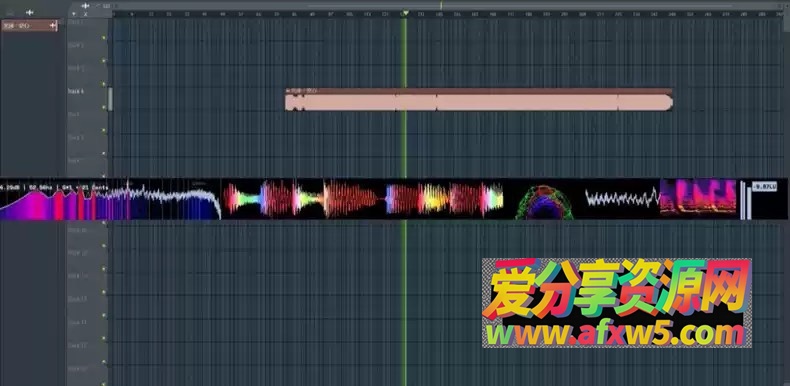Click the tool icon beside the playlist menu arrow
This screenshot has height=386, width=790.
86,14
